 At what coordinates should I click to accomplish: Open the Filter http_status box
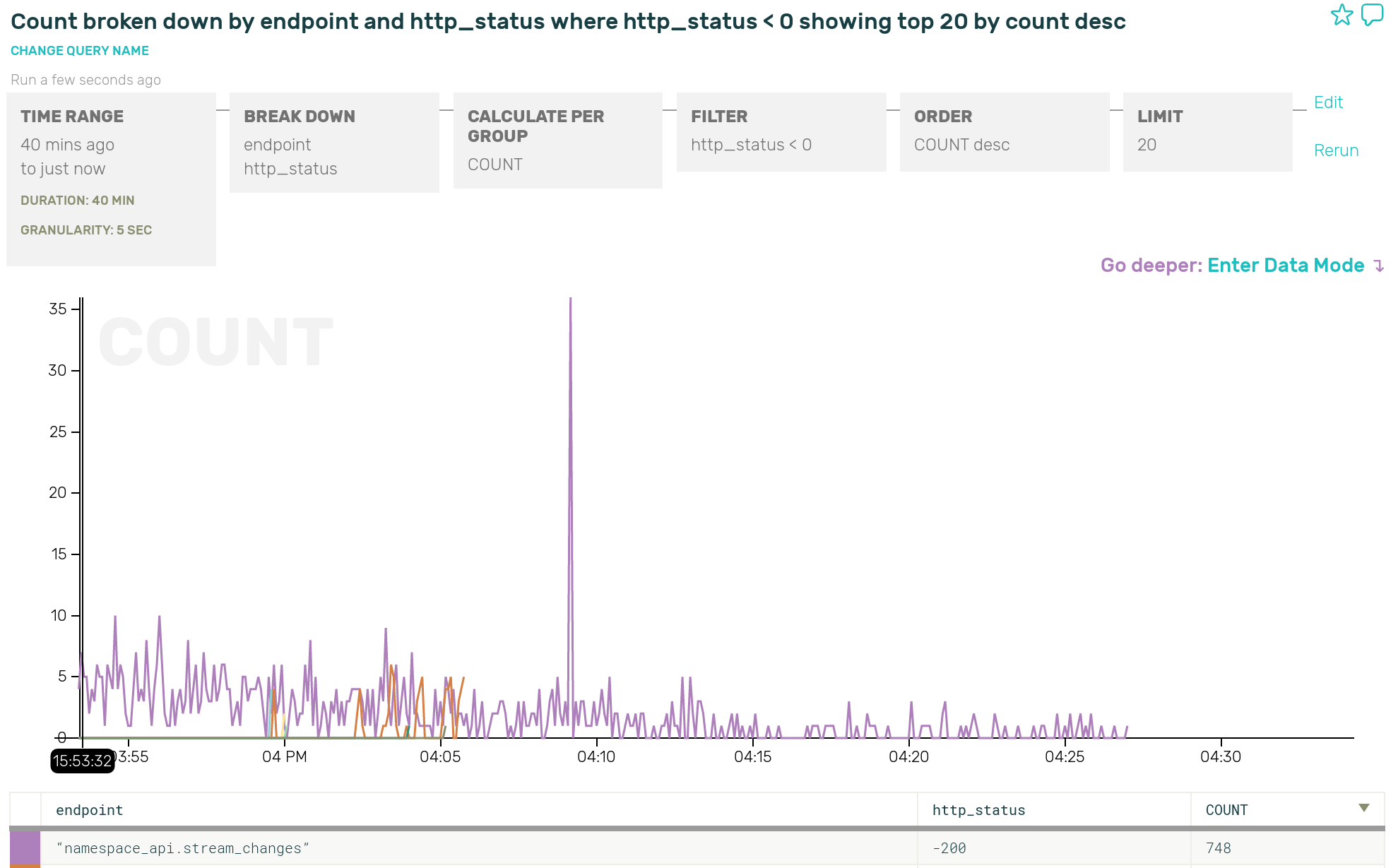click(x=781, y=131)
